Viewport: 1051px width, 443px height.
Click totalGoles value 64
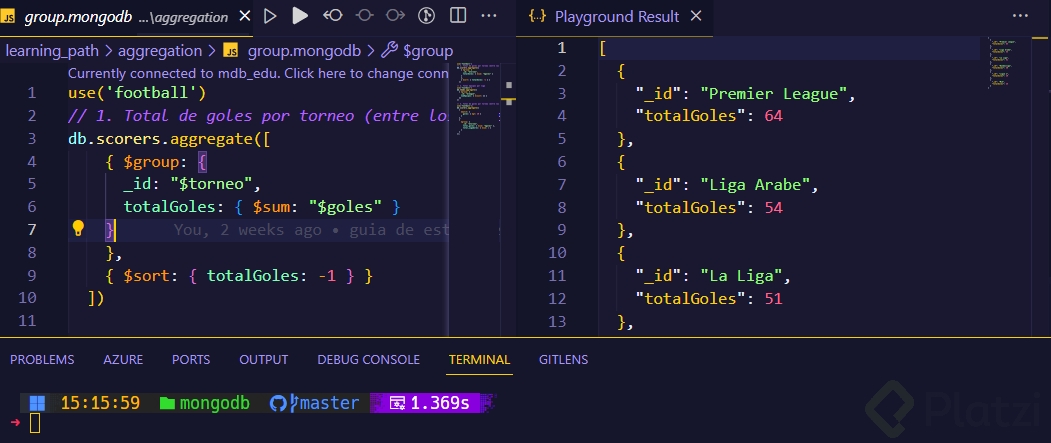click(774, 116)
